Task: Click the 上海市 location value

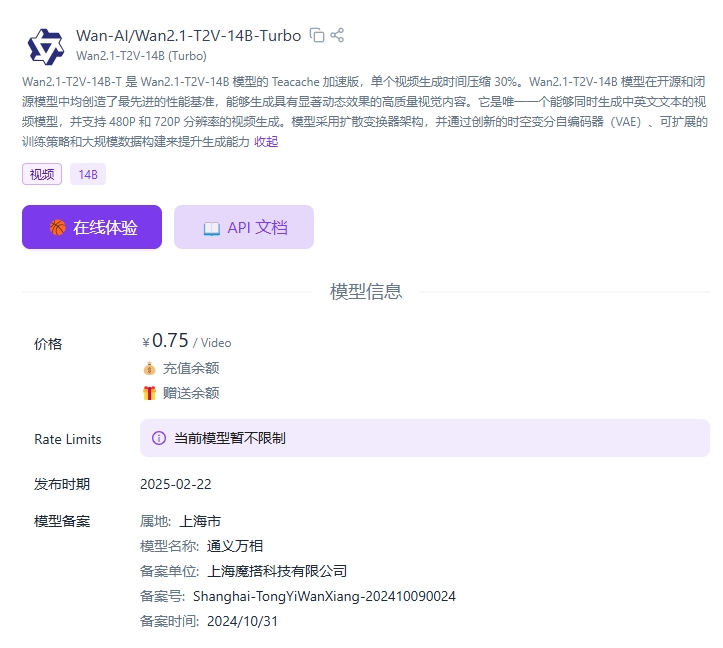Action: (200, 521)
